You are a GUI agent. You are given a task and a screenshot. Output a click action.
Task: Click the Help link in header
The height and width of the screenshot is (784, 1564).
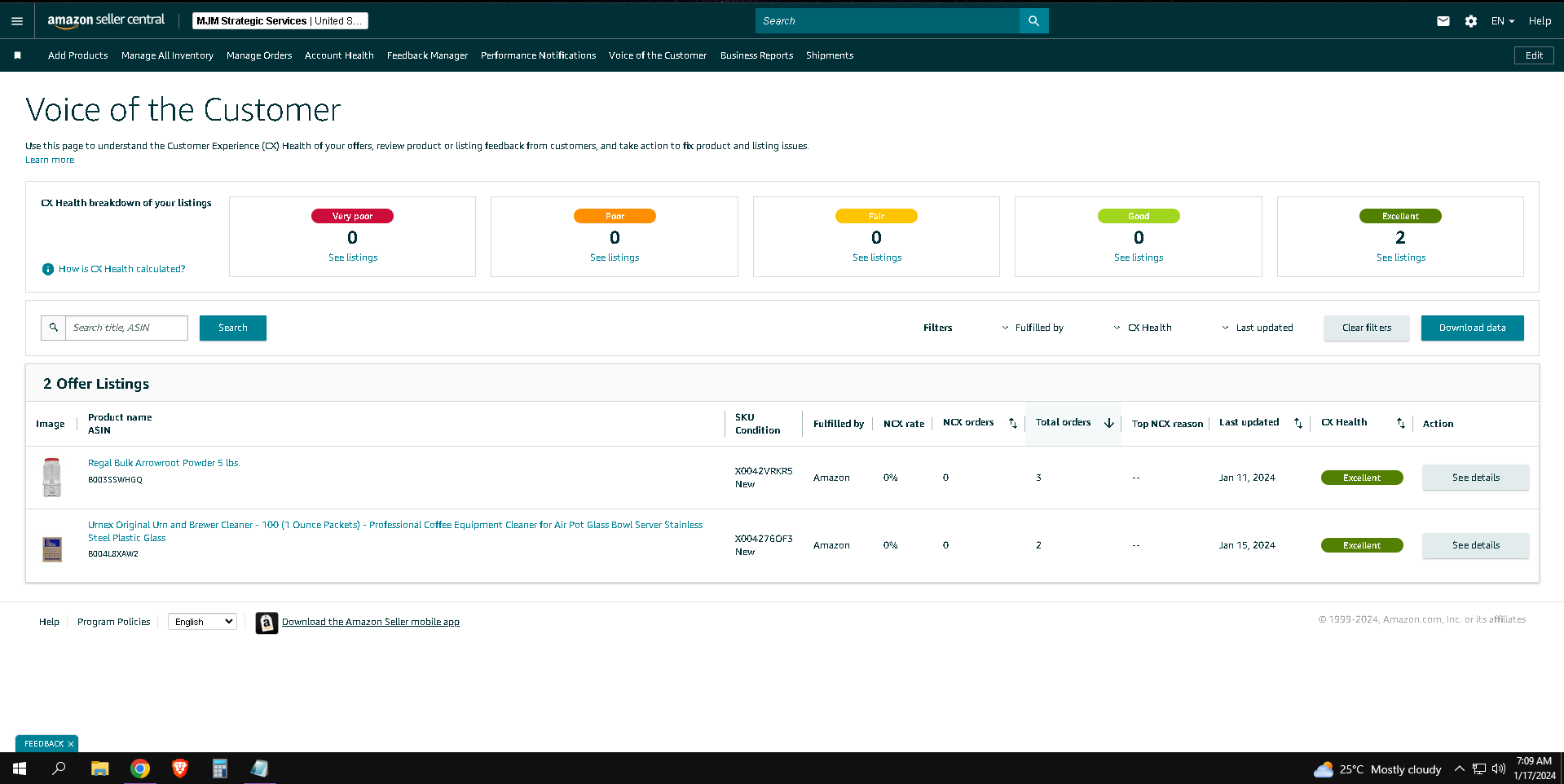point(1540,21)
